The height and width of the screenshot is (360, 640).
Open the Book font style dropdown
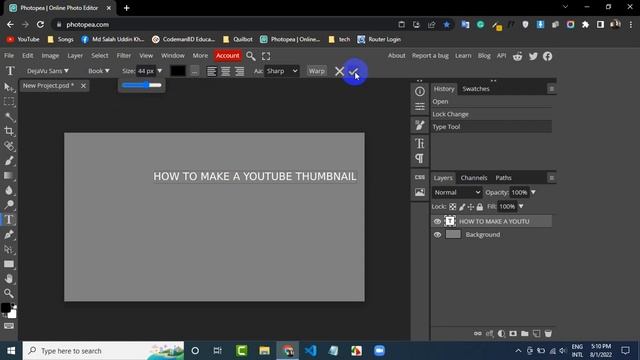click(x=99, y=71)
